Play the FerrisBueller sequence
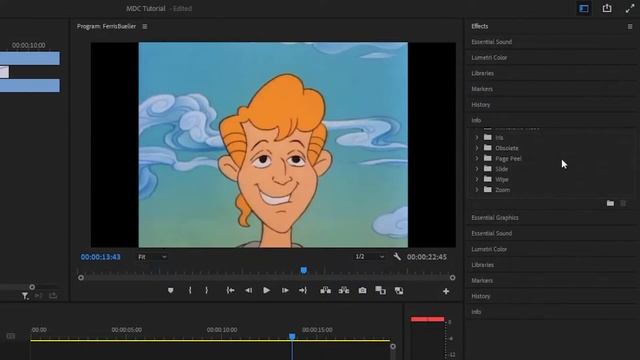The width and height of the screenshot is (640, 360). [x=266, y=290]
